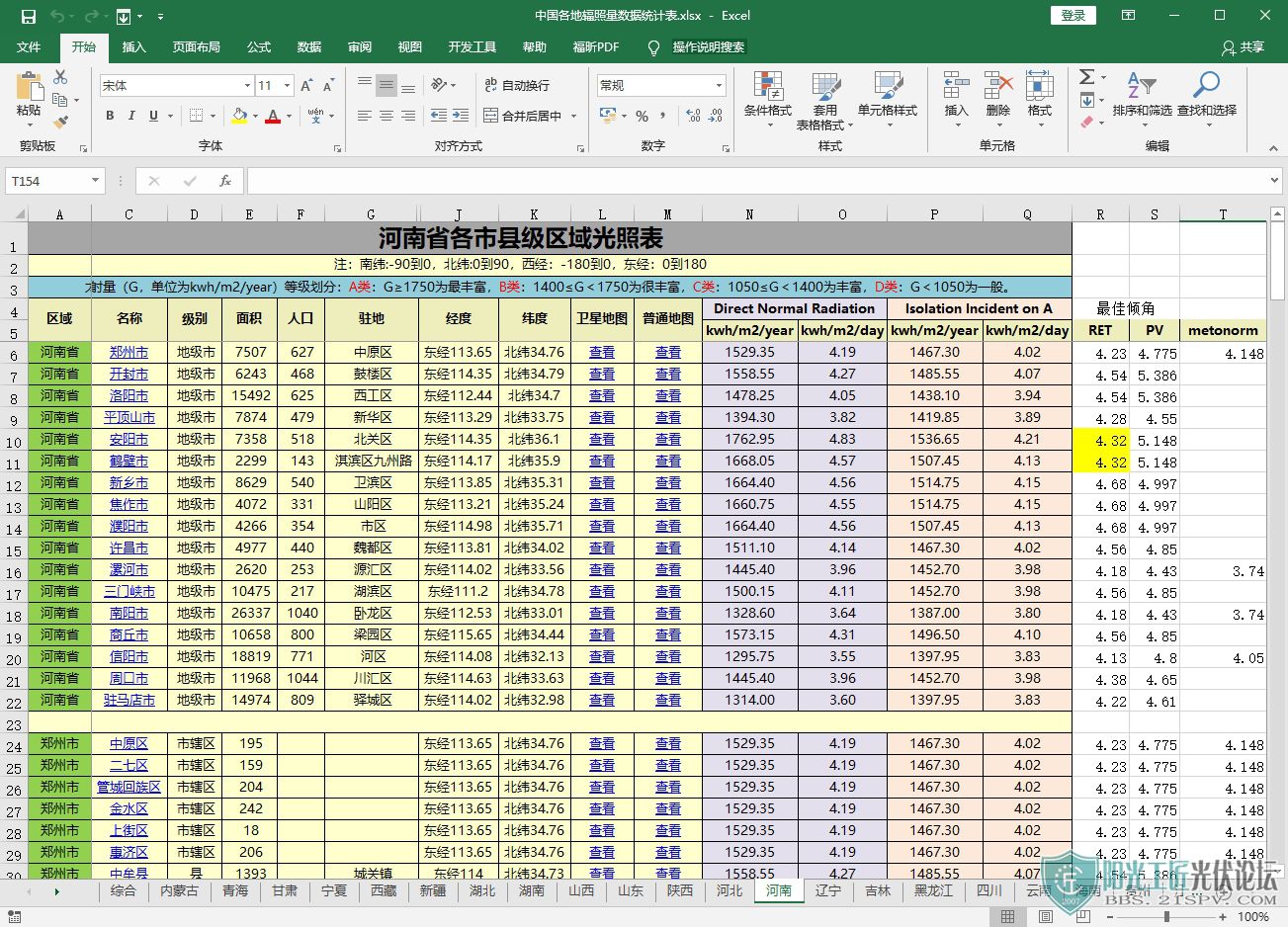
Task: Open the font name dropdown 宋体
Action: 247,86
